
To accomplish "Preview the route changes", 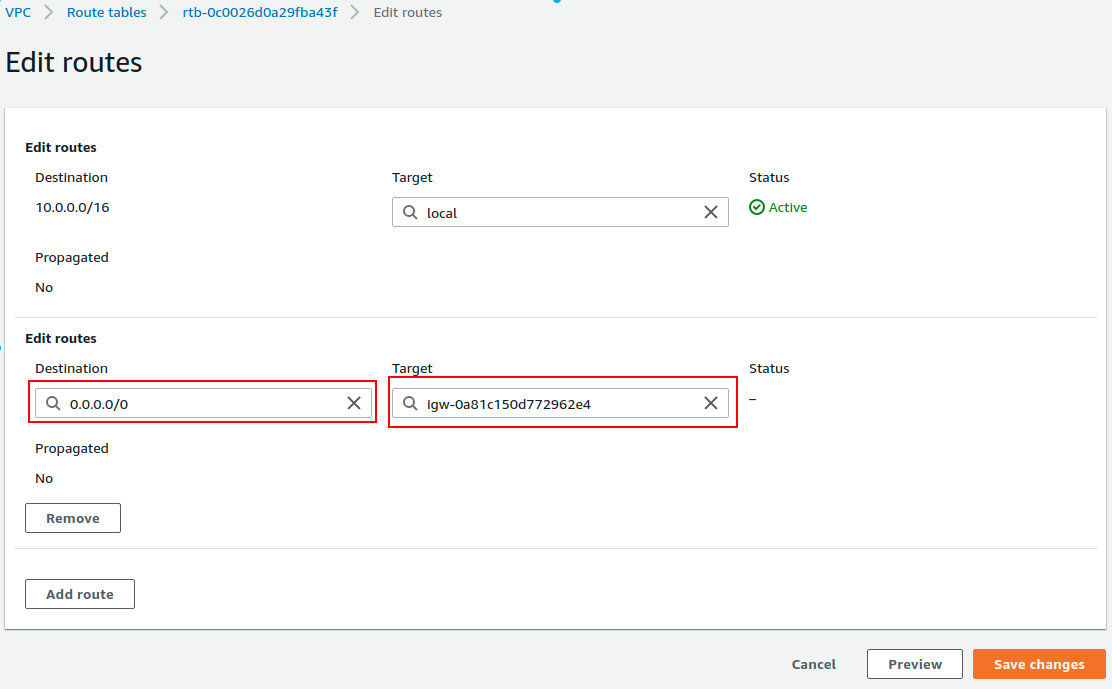I will [x=914, y=664].
